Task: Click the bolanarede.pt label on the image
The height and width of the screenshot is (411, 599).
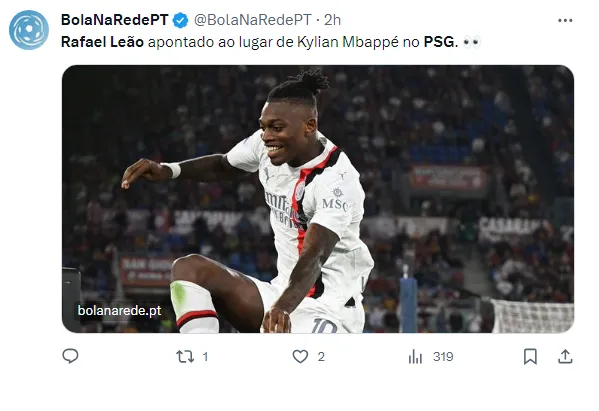Action: click(120, 311)
